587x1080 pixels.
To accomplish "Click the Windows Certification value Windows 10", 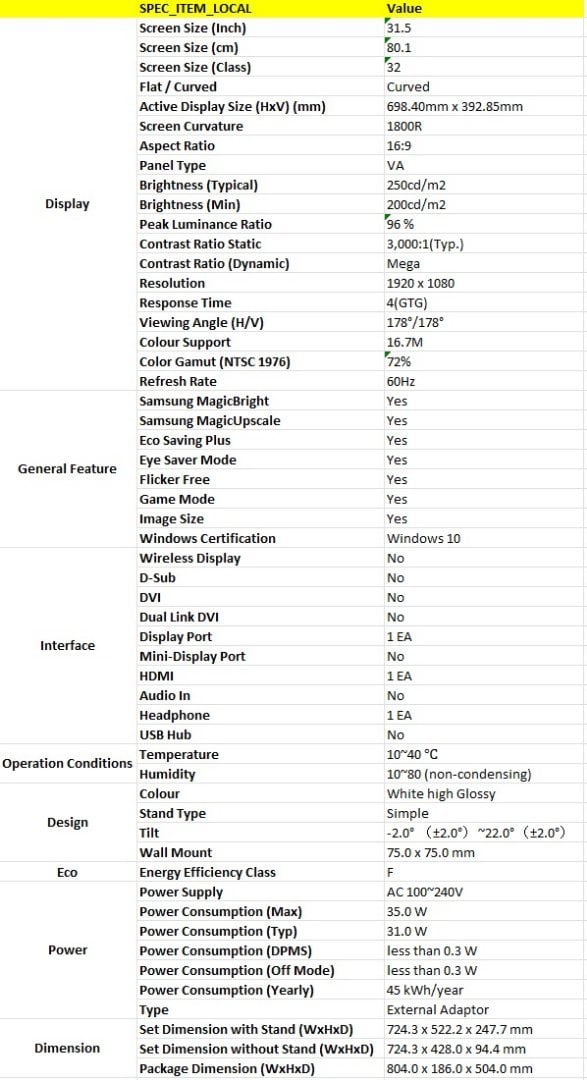I will [484, 539].
